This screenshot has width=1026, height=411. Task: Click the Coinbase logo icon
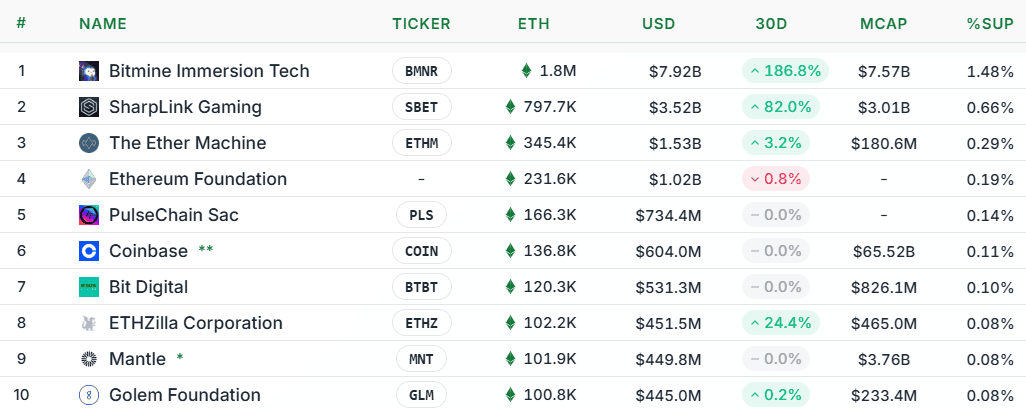tap(89, 251)
